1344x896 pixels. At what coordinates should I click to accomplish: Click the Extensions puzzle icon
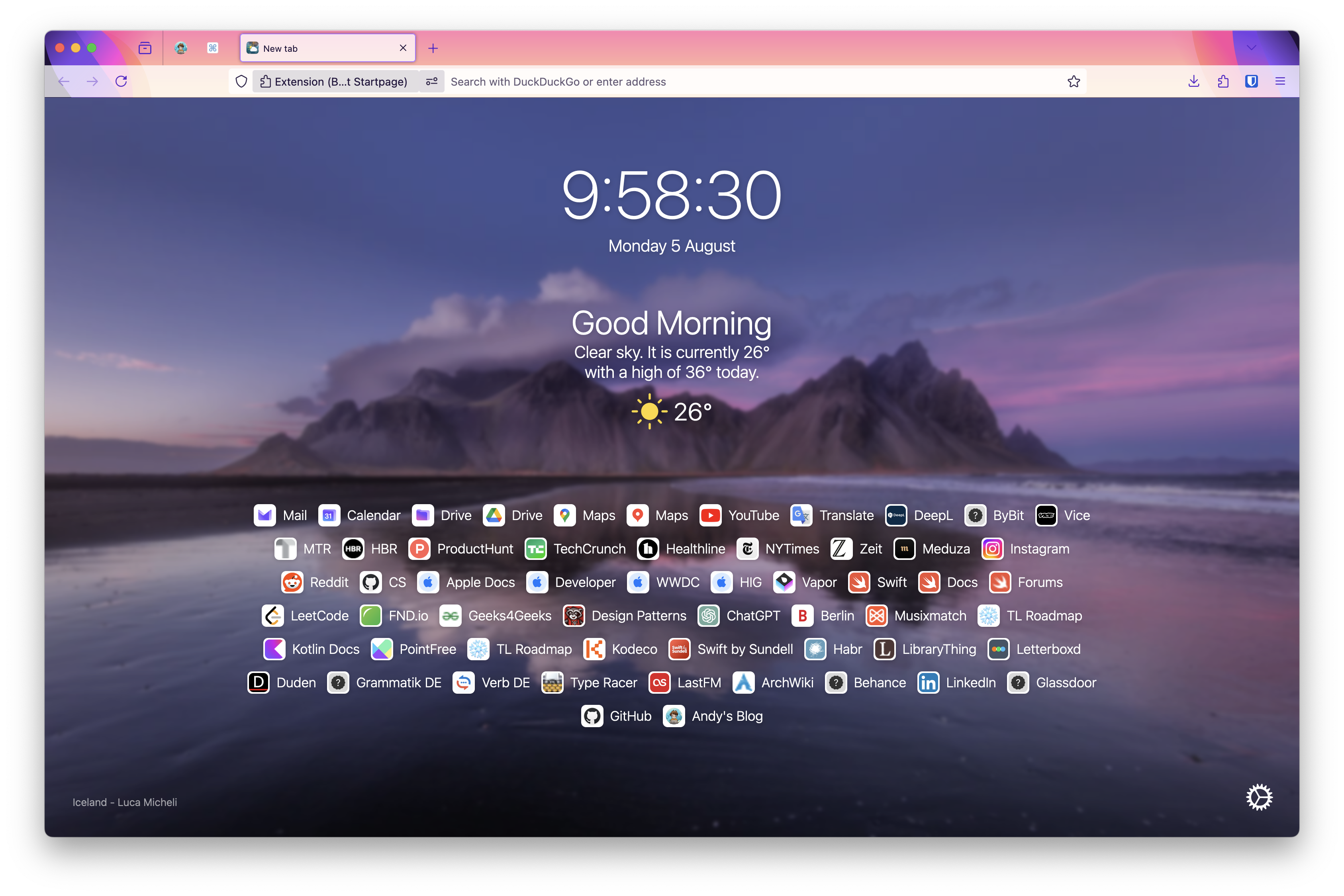1223,81
